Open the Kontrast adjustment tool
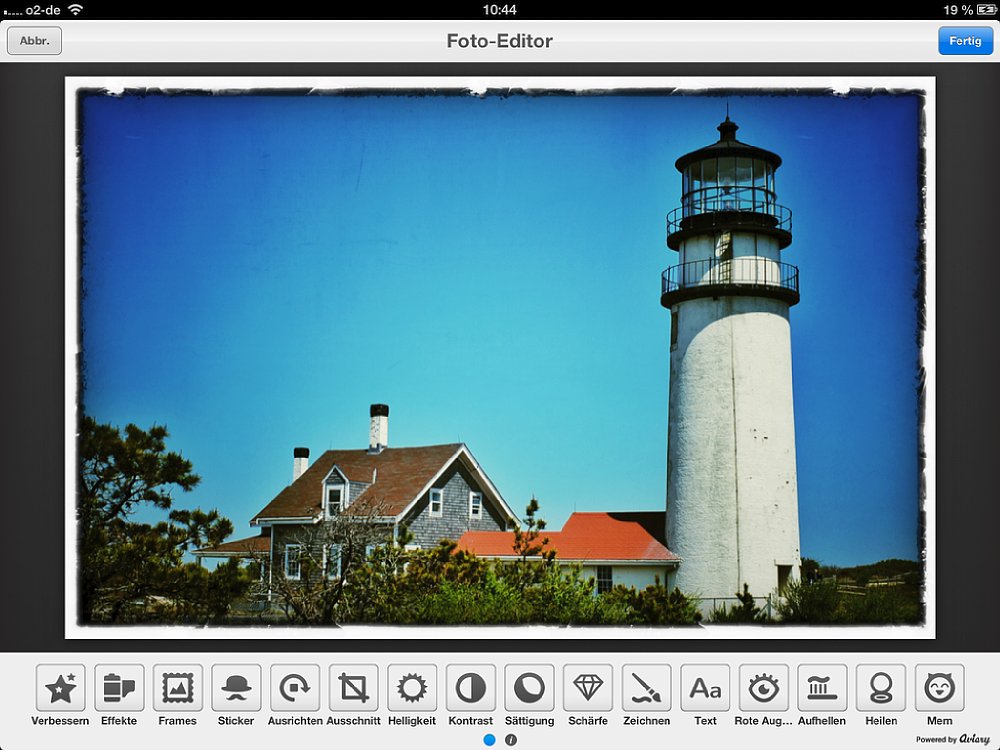The image size is (1000, 750). click(471, 688)
